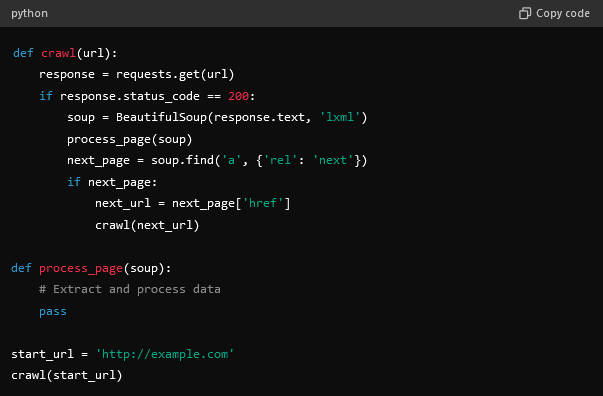Screen dimensions: 603x396
Task: Click the number 200 in code
Action: [238, 96]
